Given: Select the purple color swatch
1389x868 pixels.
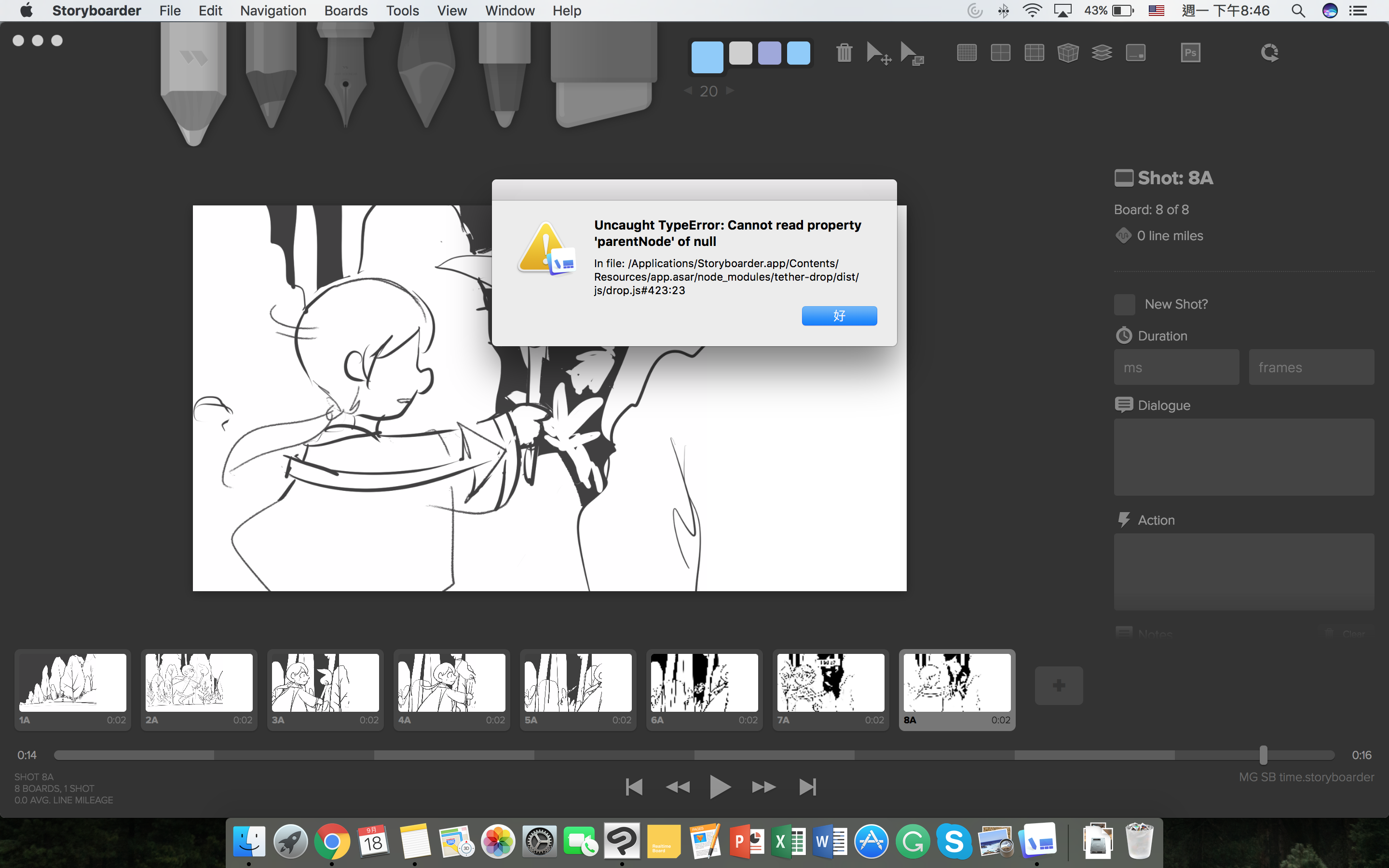Looking at the screenshot, I should (769, 53).
